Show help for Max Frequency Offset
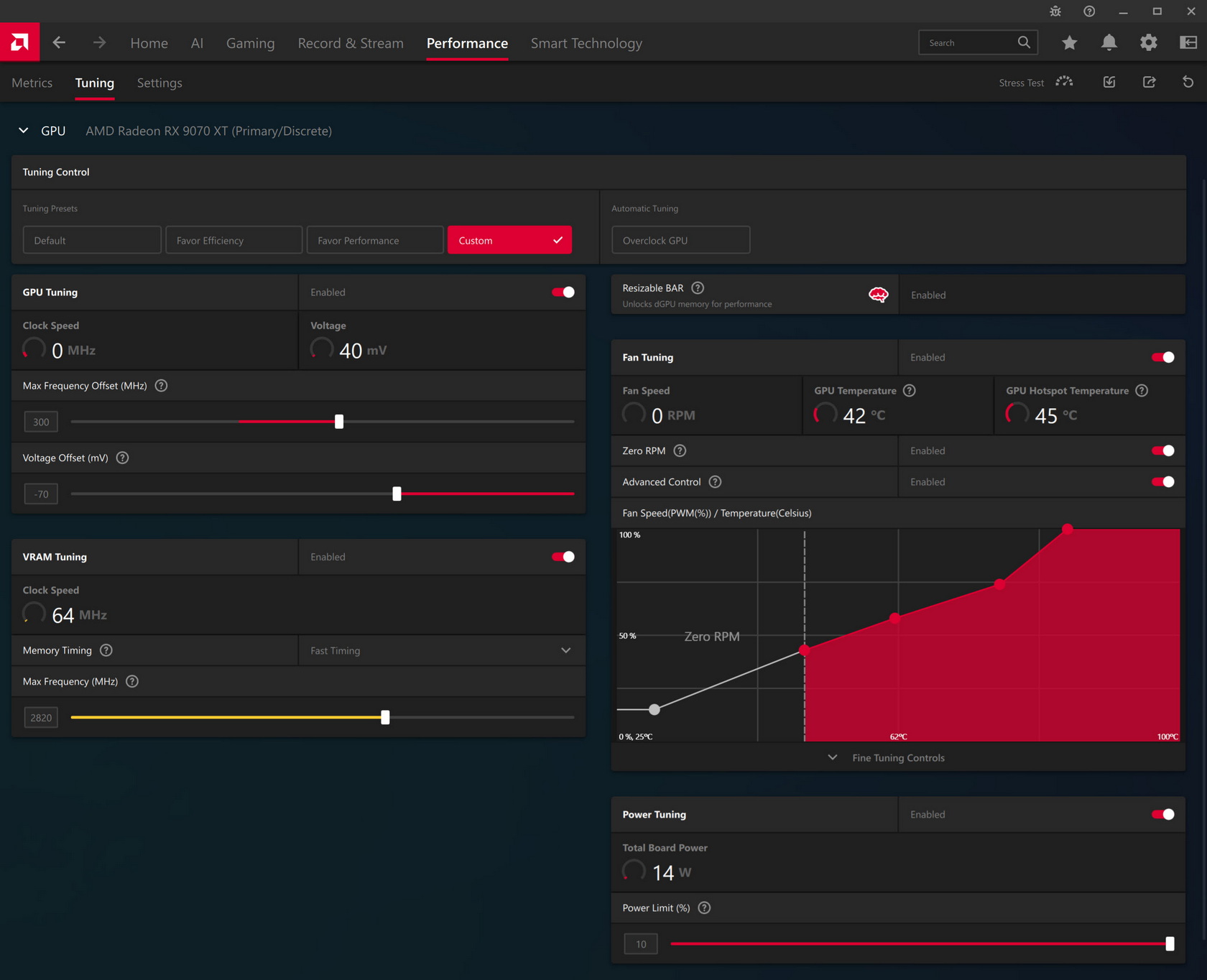The image size is (1207, 980). [162, 386]
